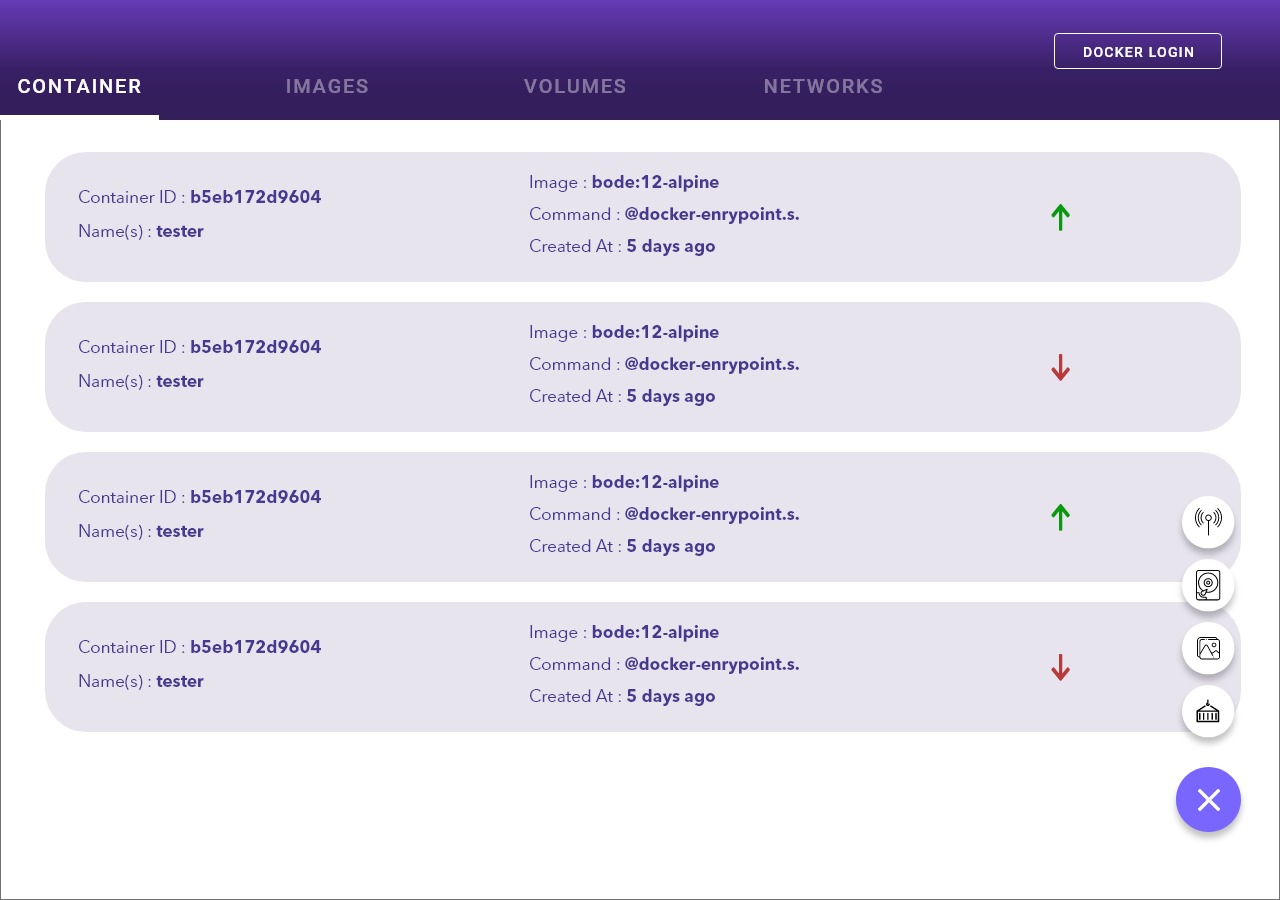Click green up arrow on first container

(1061, 217)
